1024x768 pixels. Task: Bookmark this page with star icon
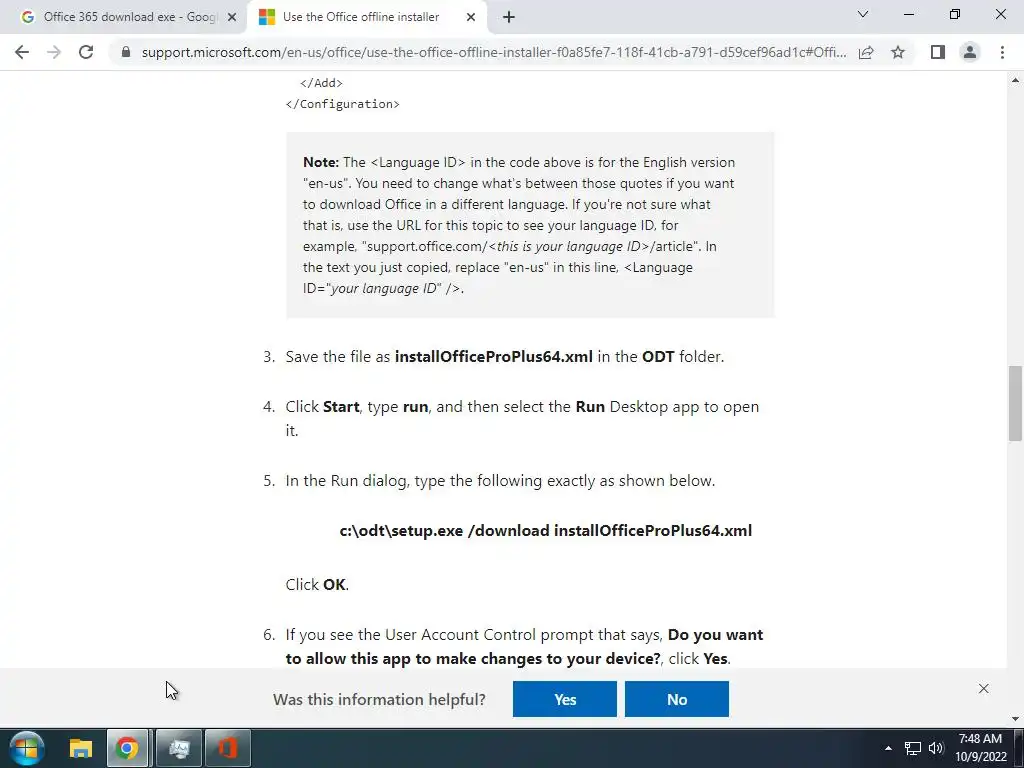click(898, 52)
